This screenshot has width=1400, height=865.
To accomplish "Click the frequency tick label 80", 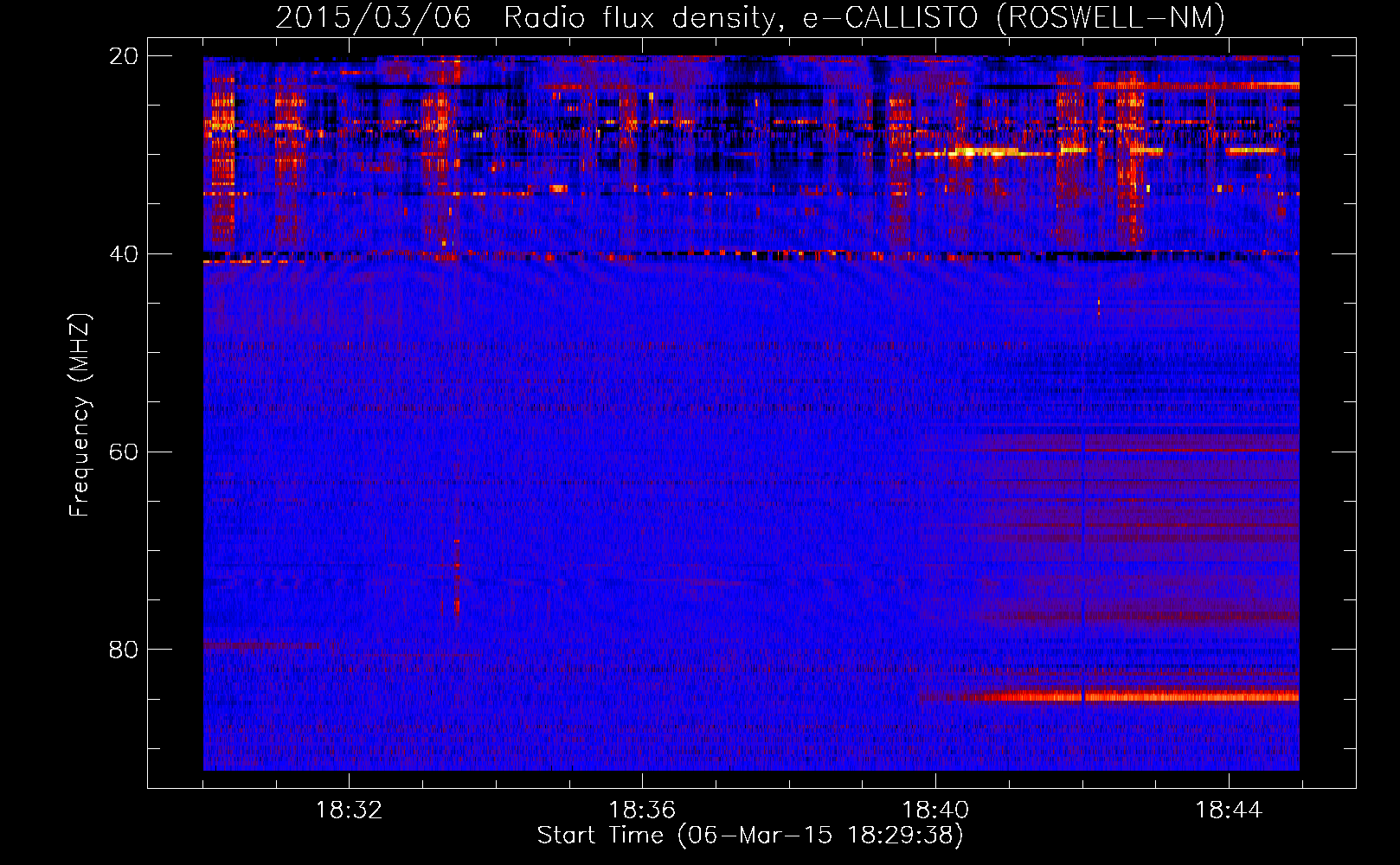I will click(124, 650).
